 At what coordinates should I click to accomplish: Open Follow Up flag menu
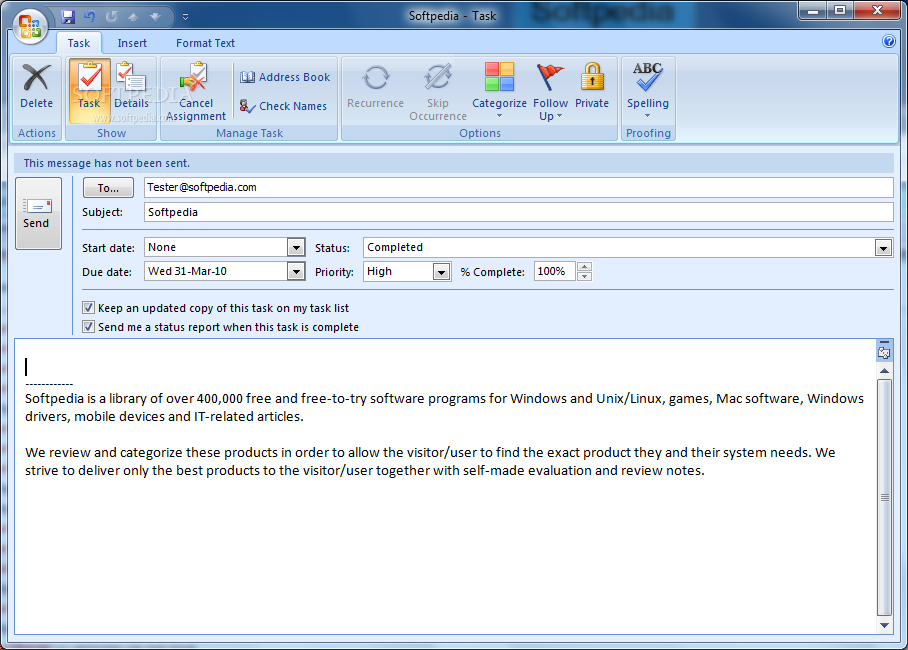pos(550,91)
